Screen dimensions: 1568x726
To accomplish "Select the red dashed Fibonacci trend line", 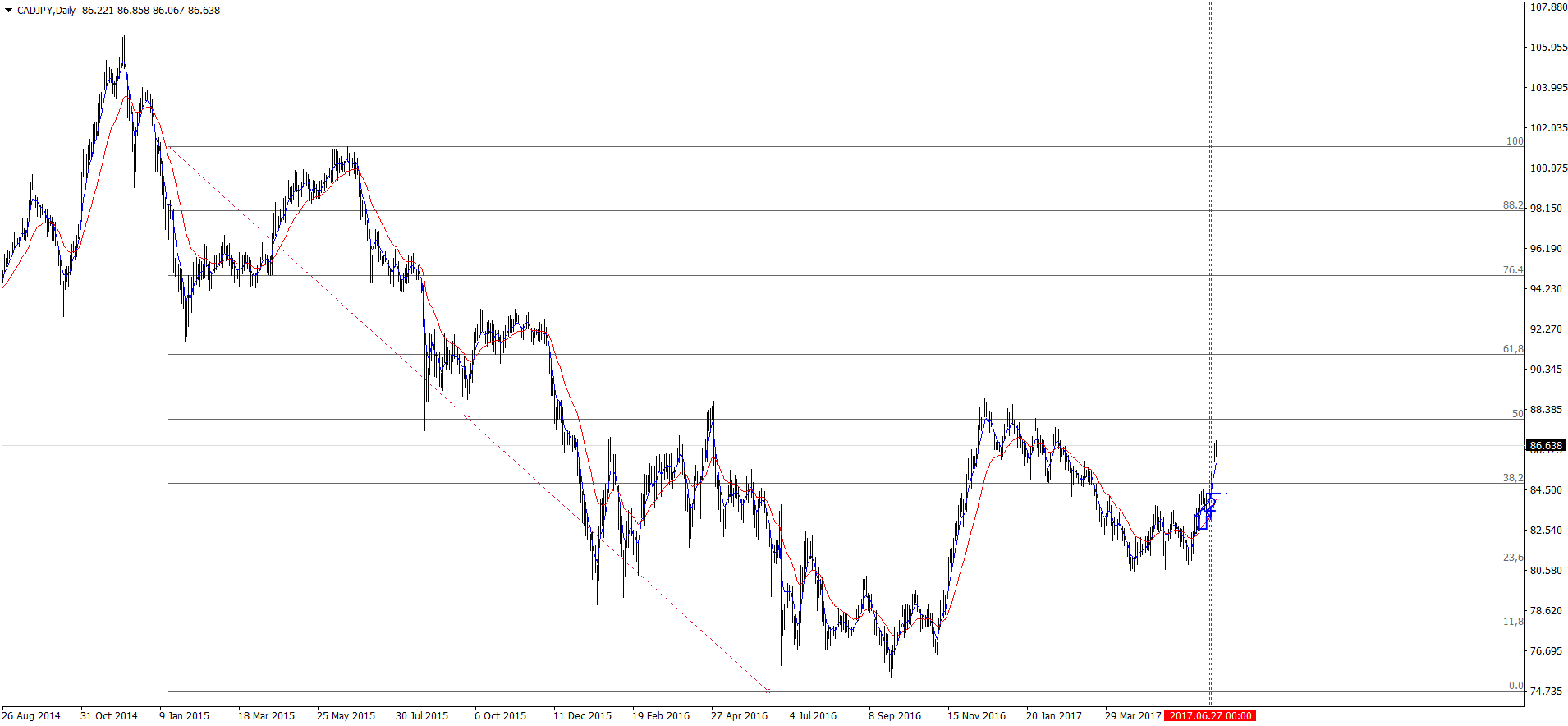I will (468, 419).
